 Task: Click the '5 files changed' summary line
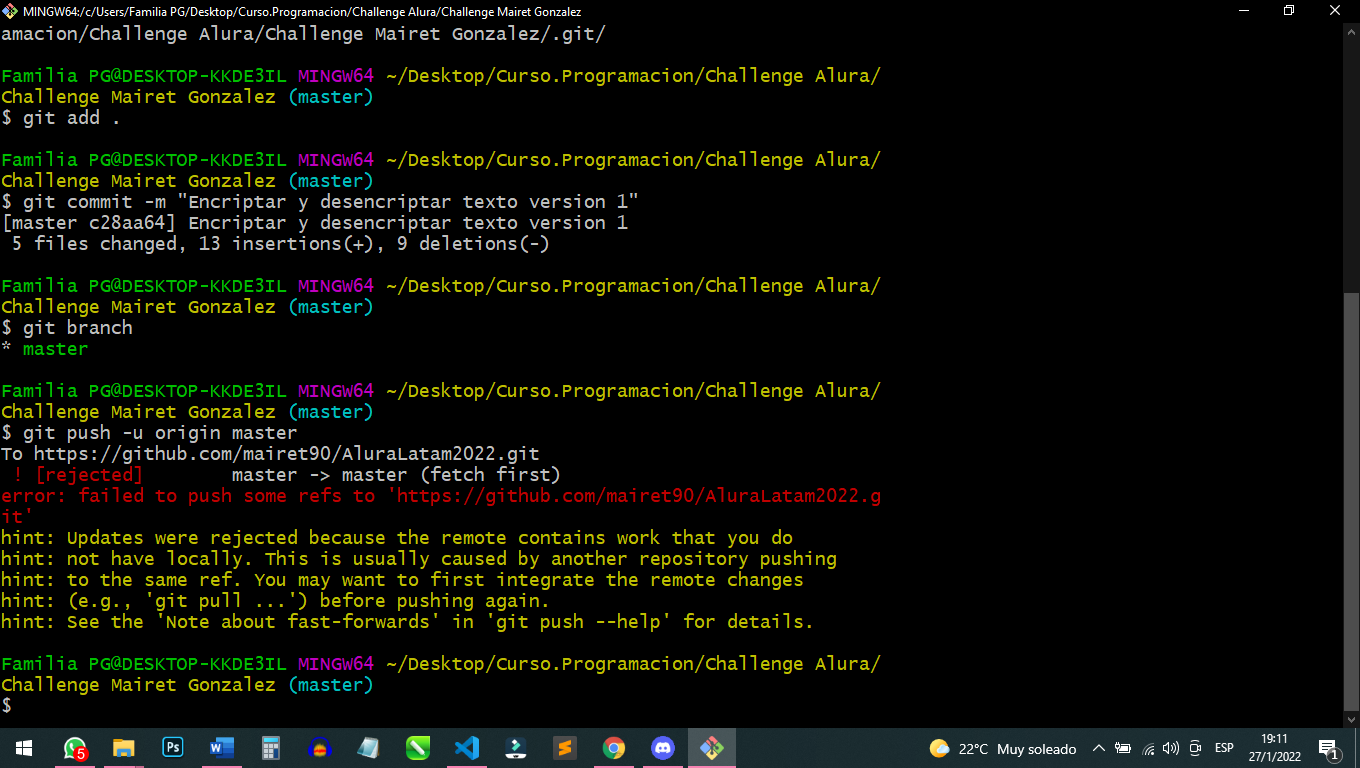(x=281, y=244)
